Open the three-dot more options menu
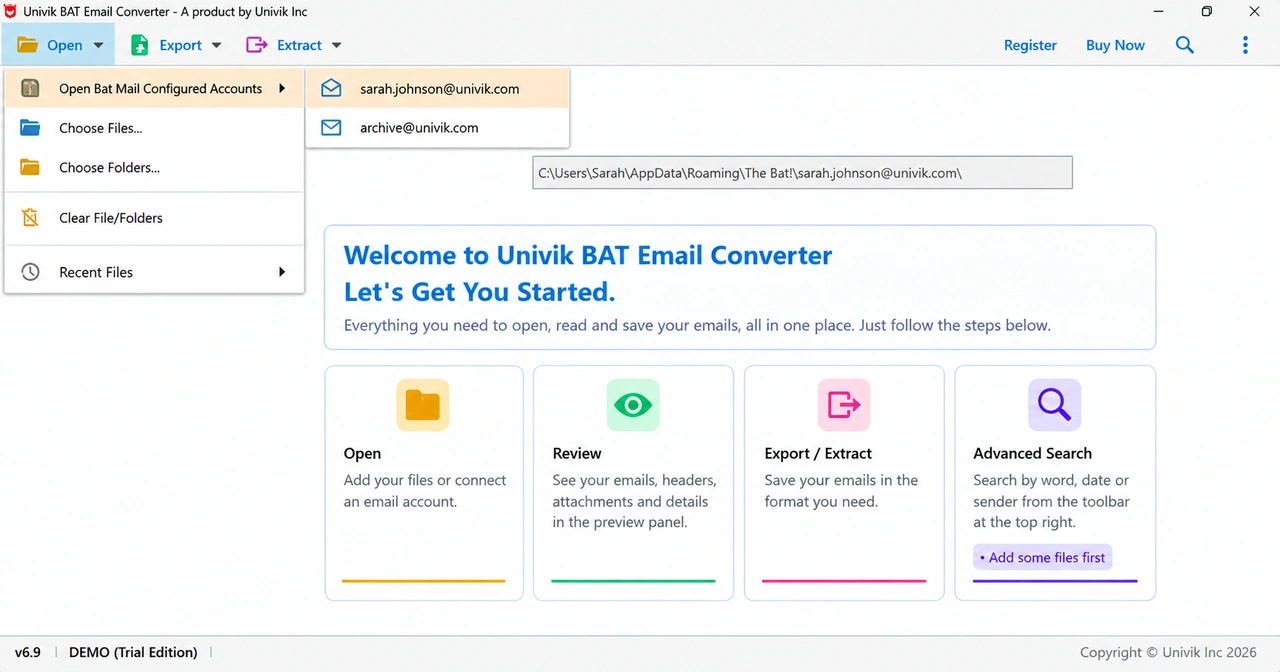 click(x=1245, y=45)
